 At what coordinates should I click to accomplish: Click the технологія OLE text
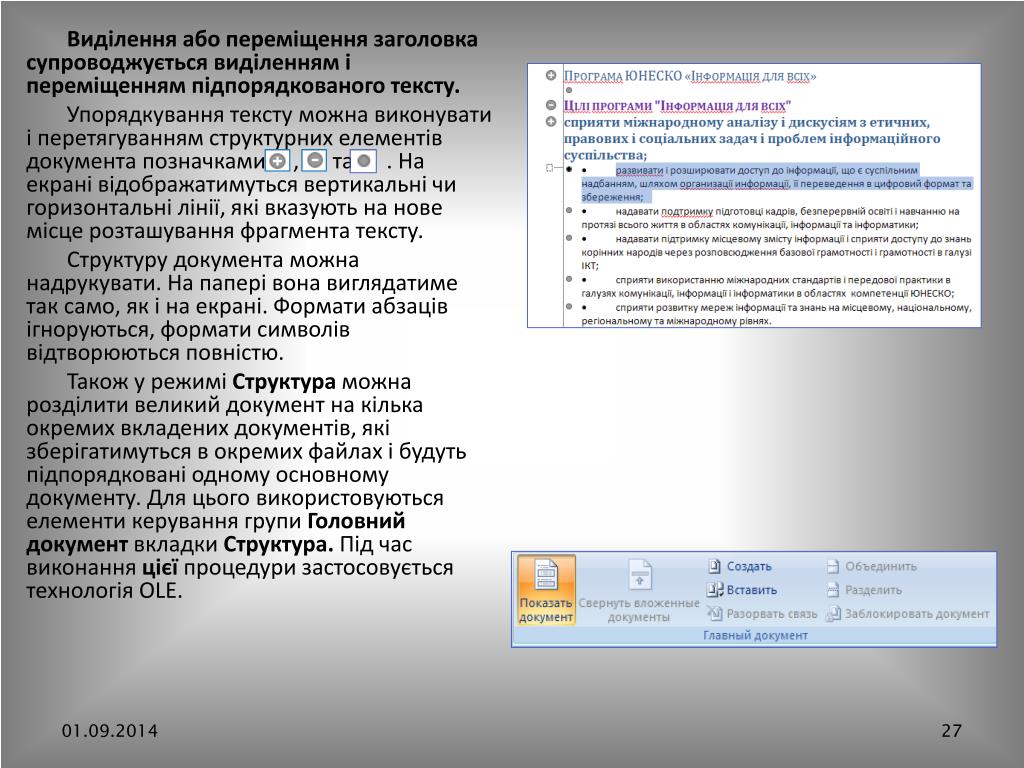click(x=104, y=590)
